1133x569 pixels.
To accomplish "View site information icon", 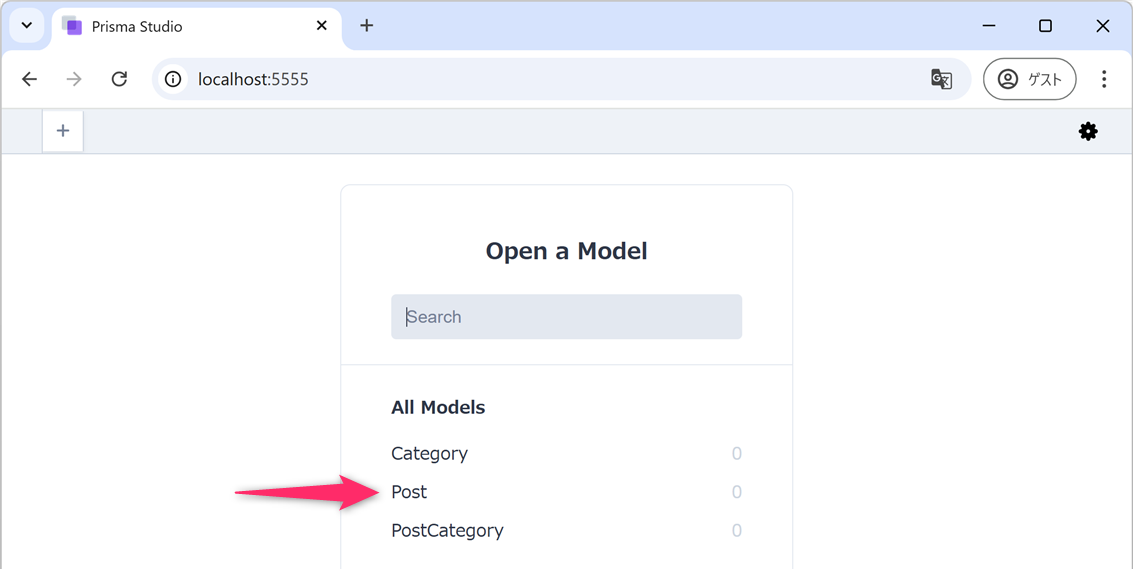I will [173, 79].
